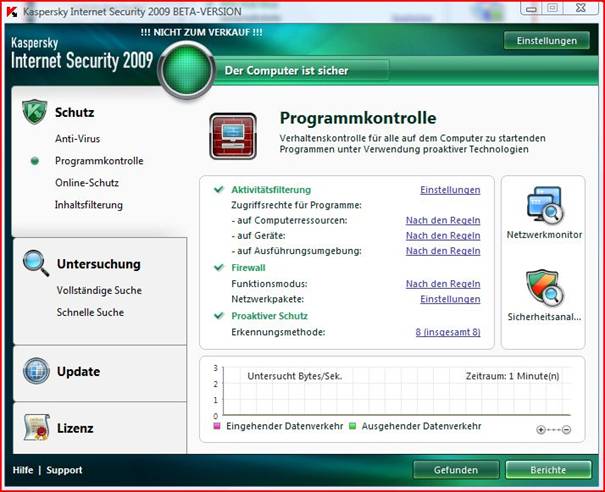This screenshot has width=605, height=492.
Task: Click the Berichte button
Action: 548,470
